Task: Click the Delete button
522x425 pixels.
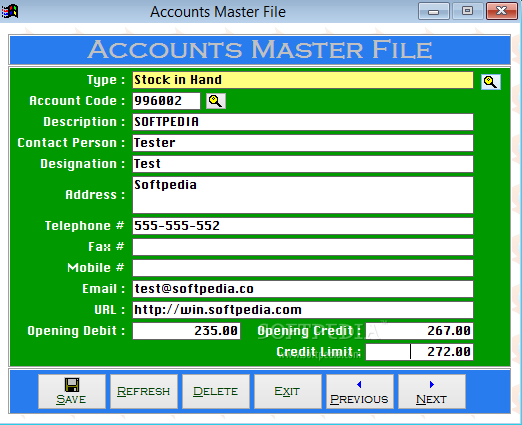Action: (x=216, y=391)
